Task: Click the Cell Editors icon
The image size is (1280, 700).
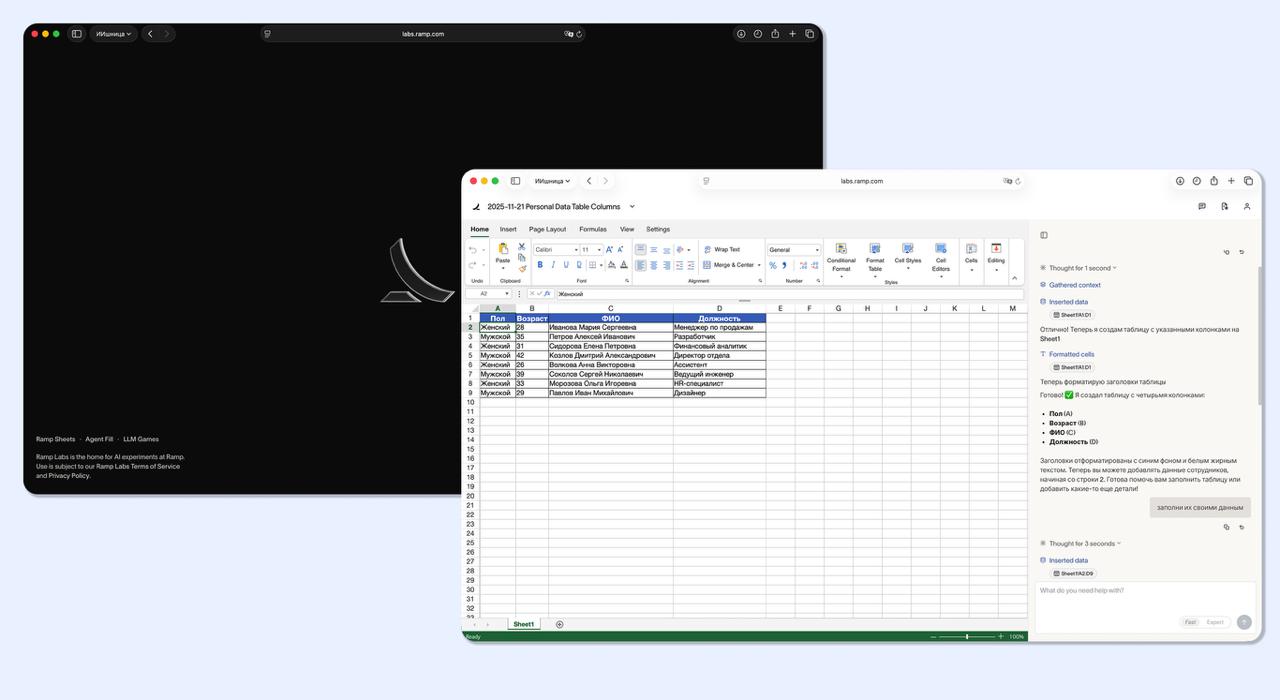Action: click(941, 248)
